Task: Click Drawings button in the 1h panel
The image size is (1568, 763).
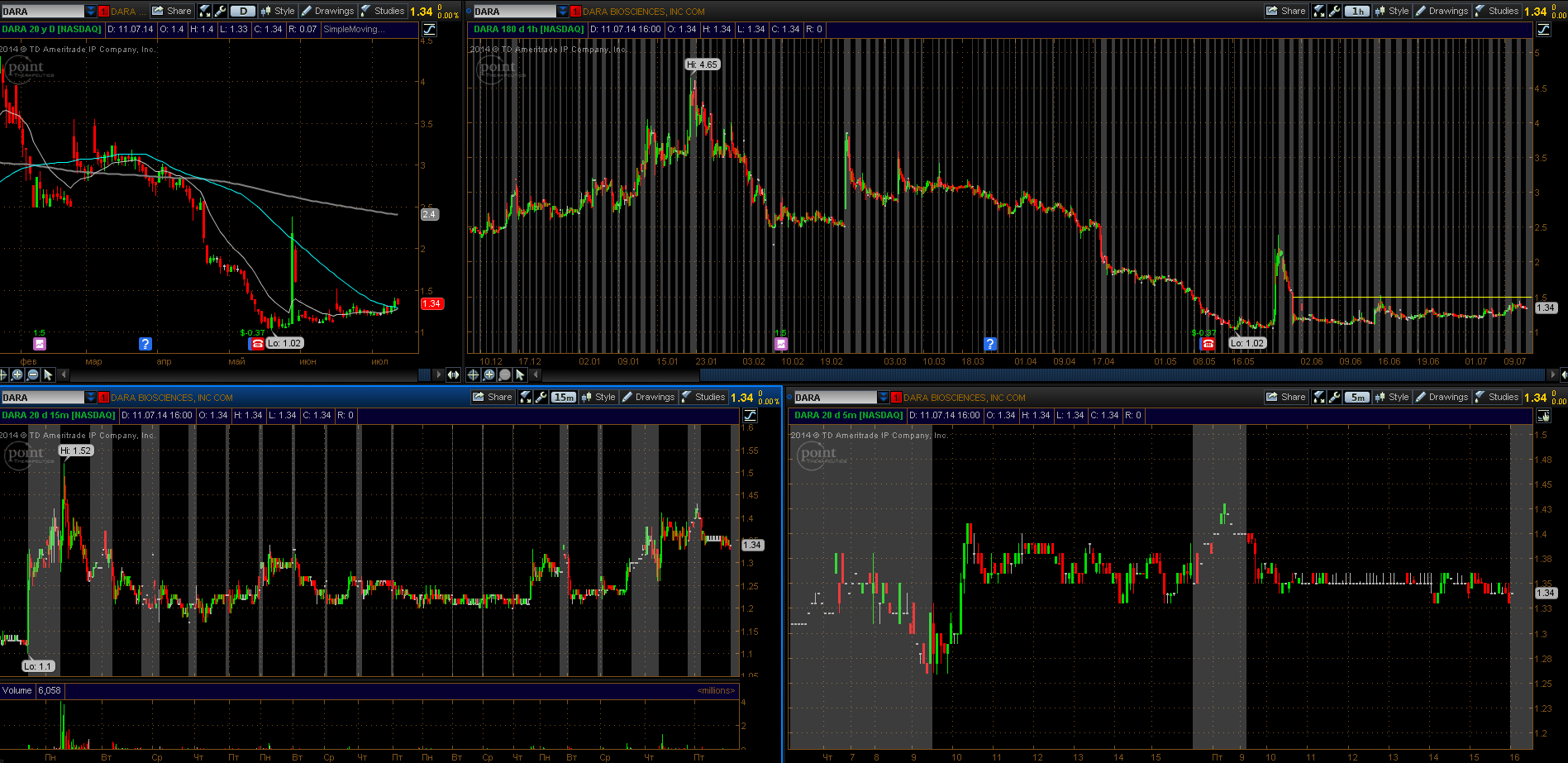Action: 1442,11
